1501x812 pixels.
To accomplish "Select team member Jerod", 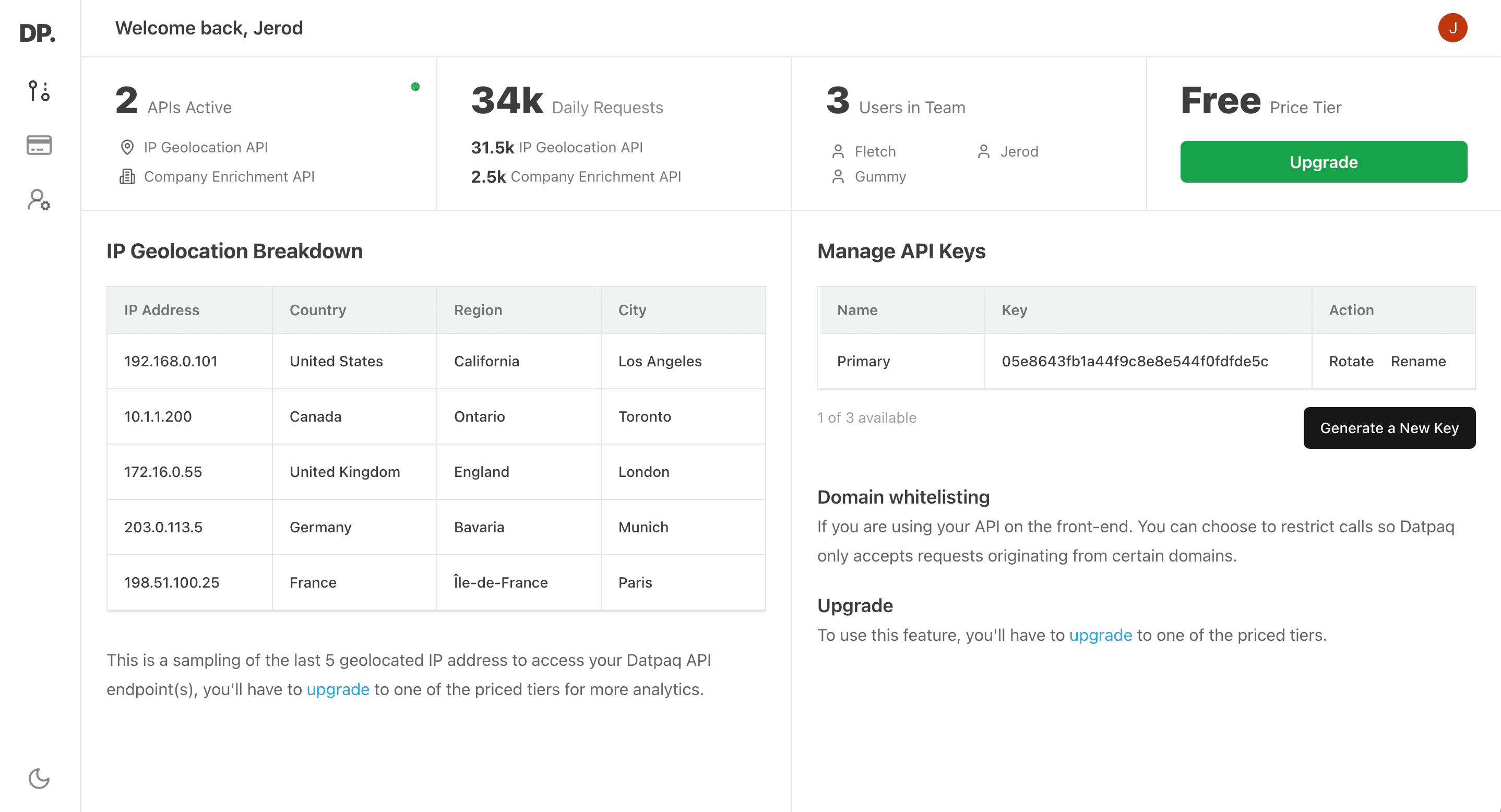I will coord(1019,151).
